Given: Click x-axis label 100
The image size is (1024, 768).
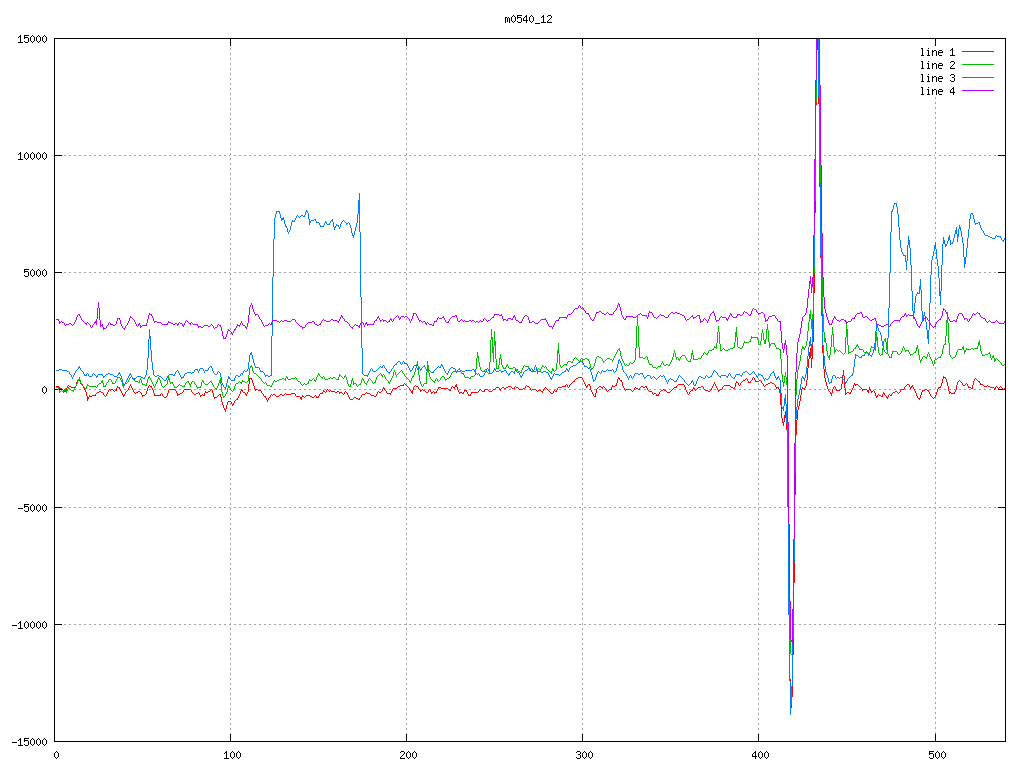Looking at the screenshot, I should [x=232, y=756].
